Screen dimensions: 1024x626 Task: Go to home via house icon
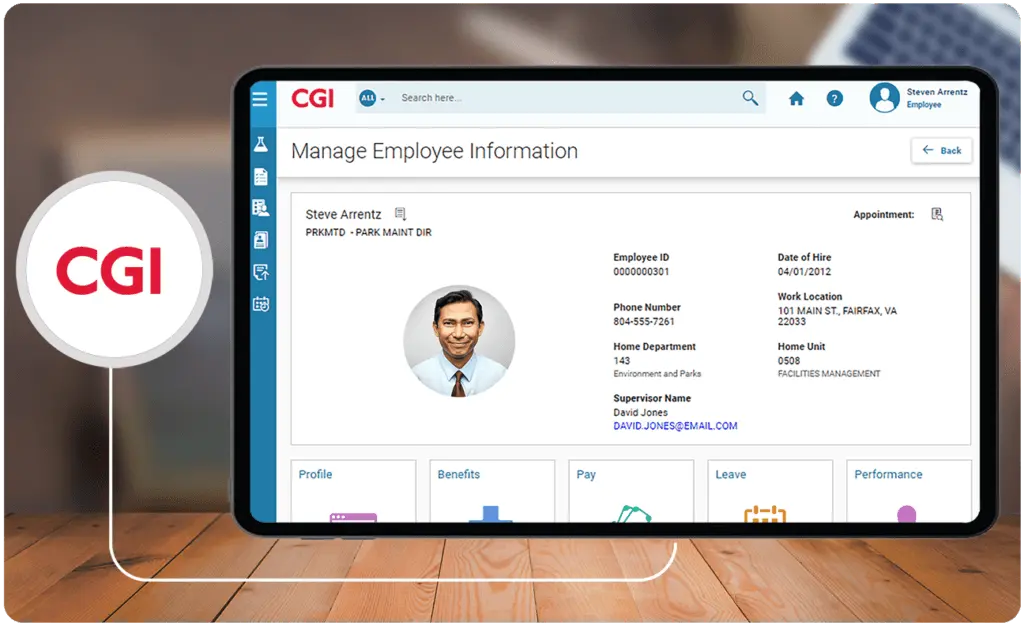pos(796,99)
